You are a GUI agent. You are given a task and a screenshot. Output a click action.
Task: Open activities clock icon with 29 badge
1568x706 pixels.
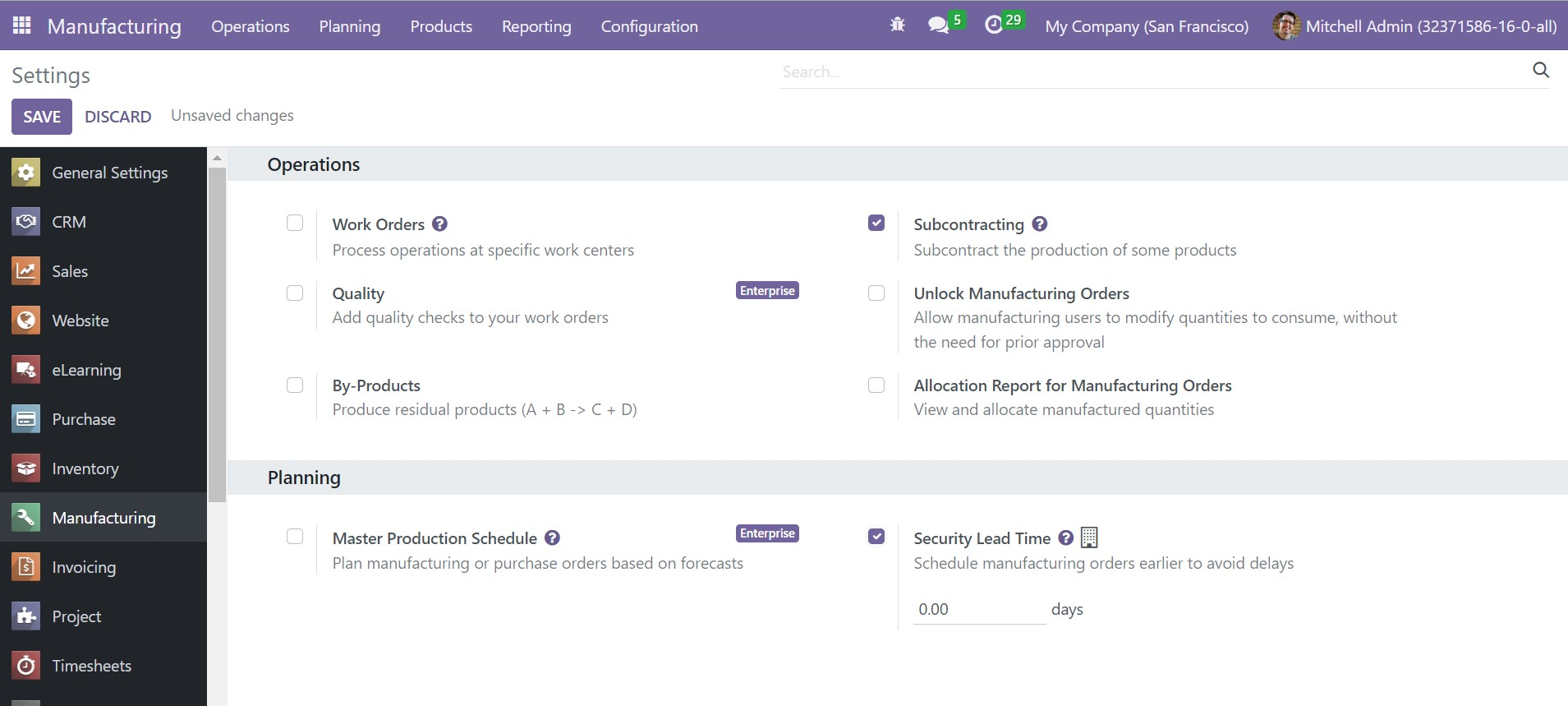tap(993, 25)
